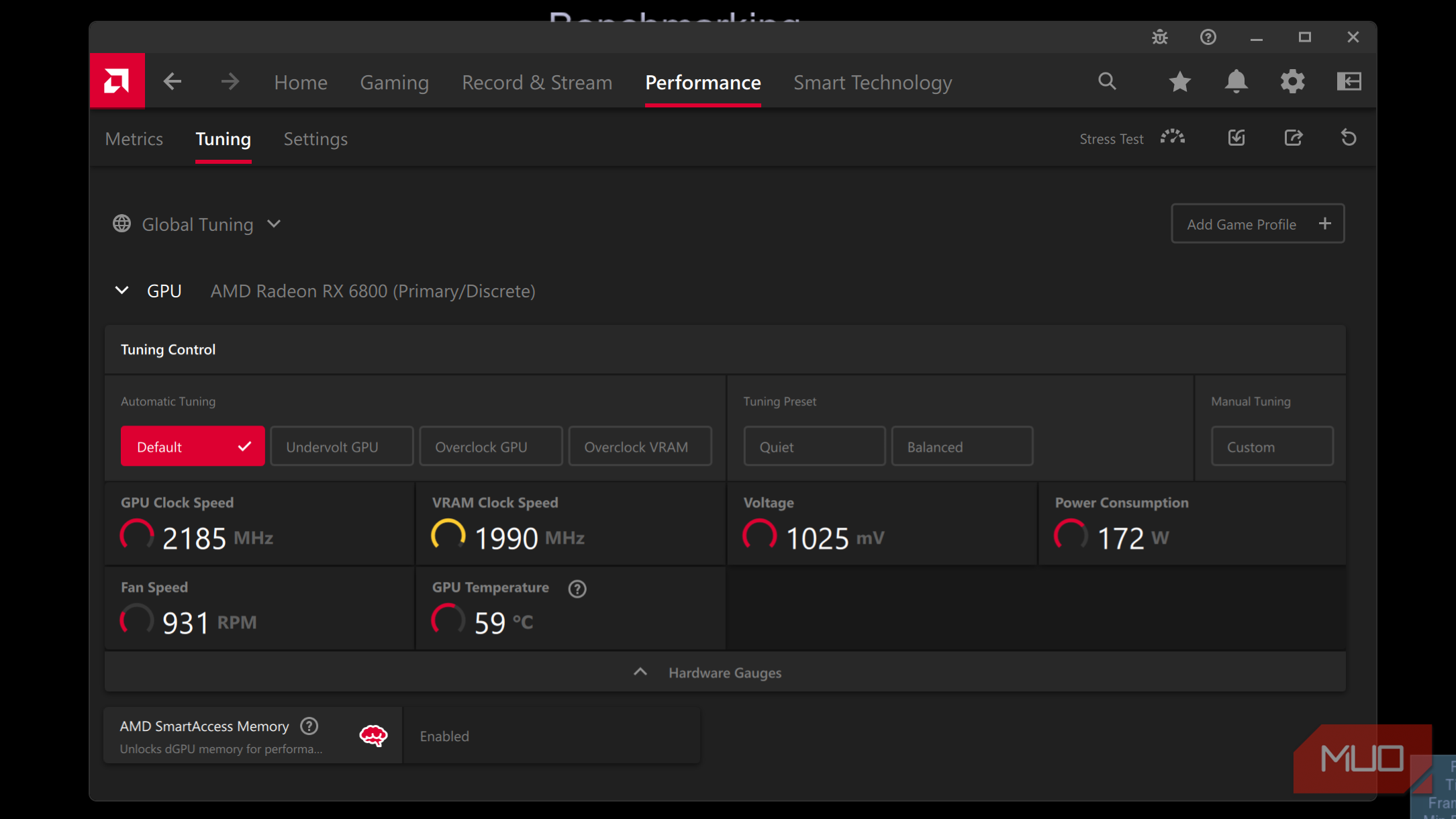1456x819 pixels.
Task: Select Overclock VRAM option
Action: click(640, 446)
